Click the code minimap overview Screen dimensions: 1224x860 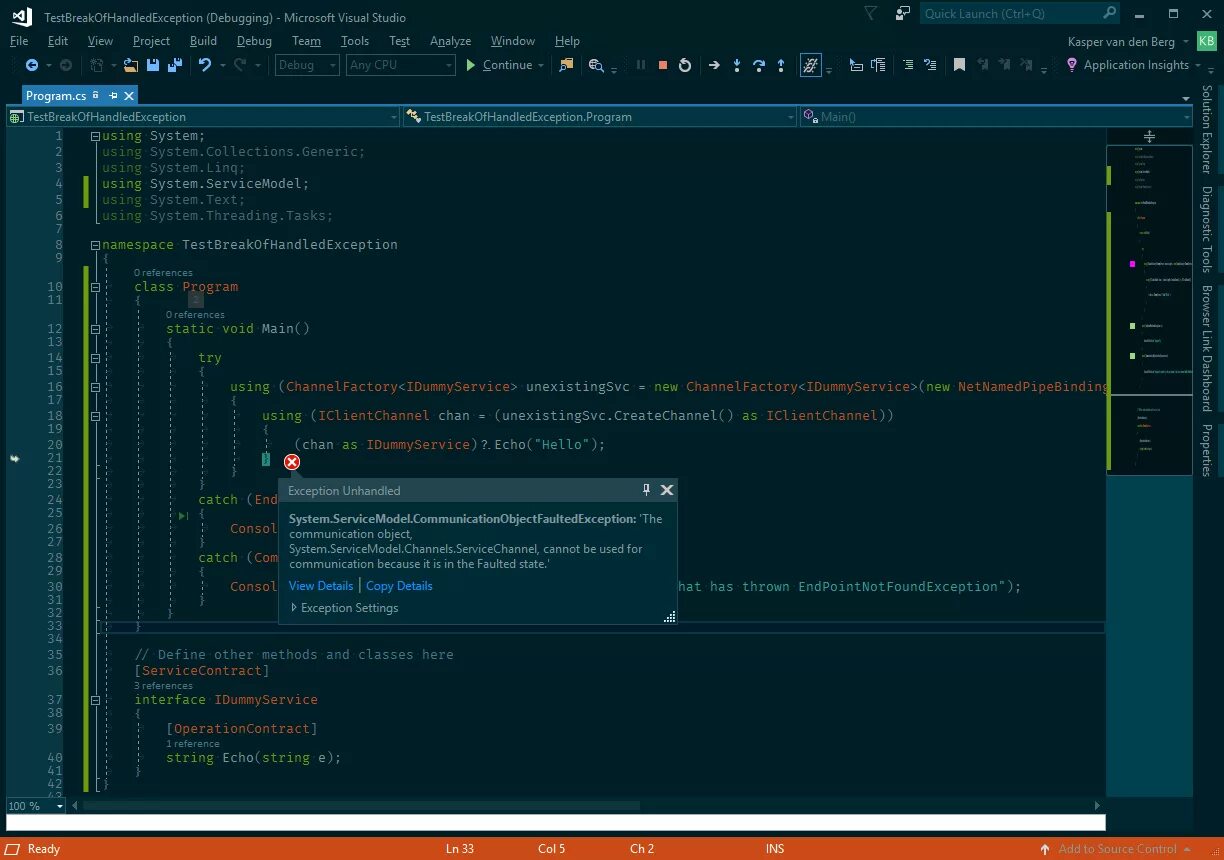[x=1149, y=312]
